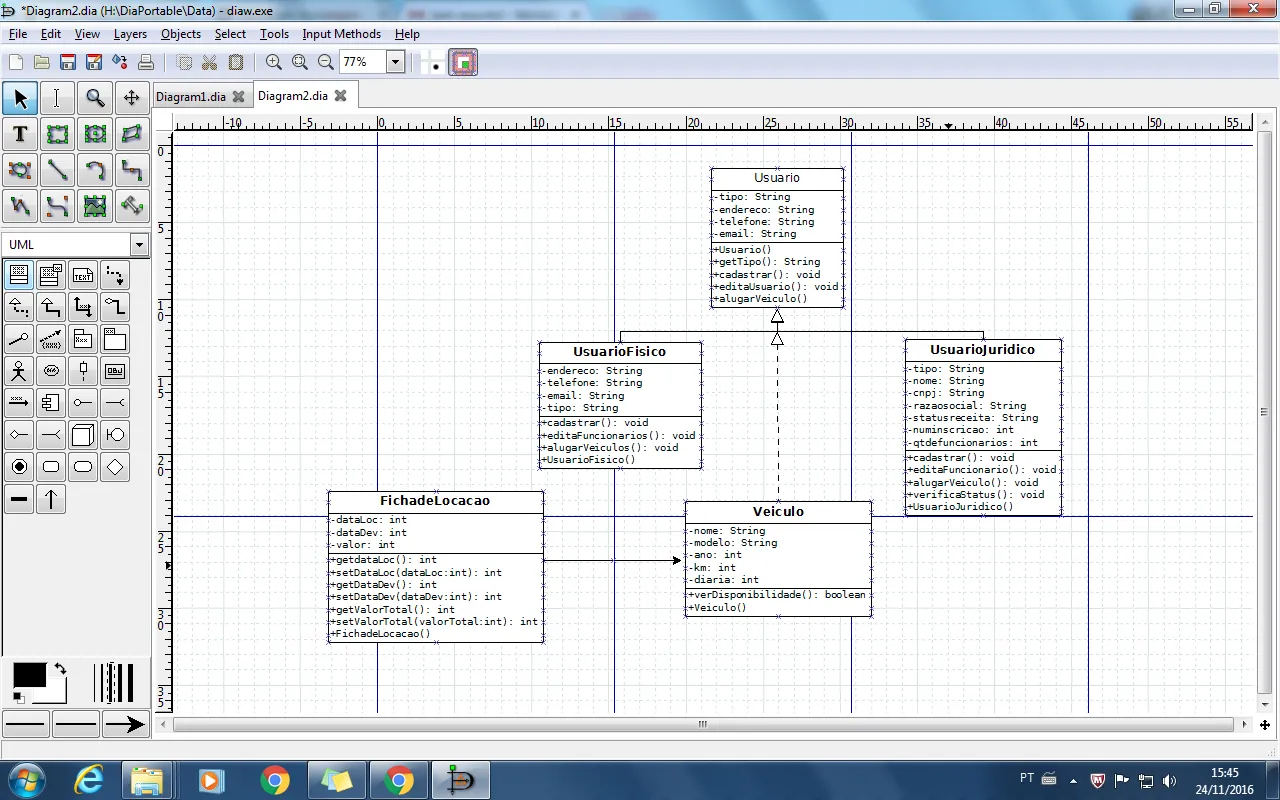Expand the UML sheet selector dropdown
The height and width of the screenshot is (800, 1280).
click(139, 245)
